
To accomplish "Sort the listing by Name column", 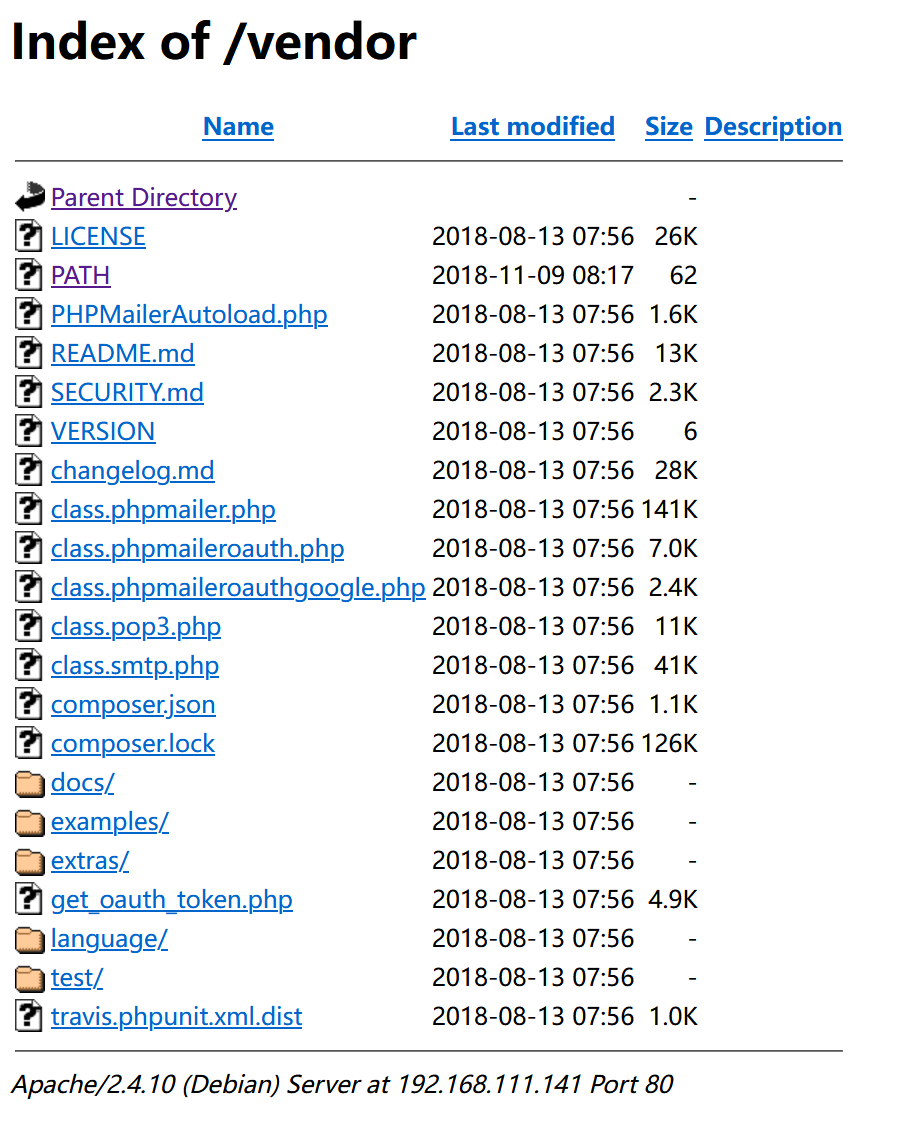I will click(238, 127).
